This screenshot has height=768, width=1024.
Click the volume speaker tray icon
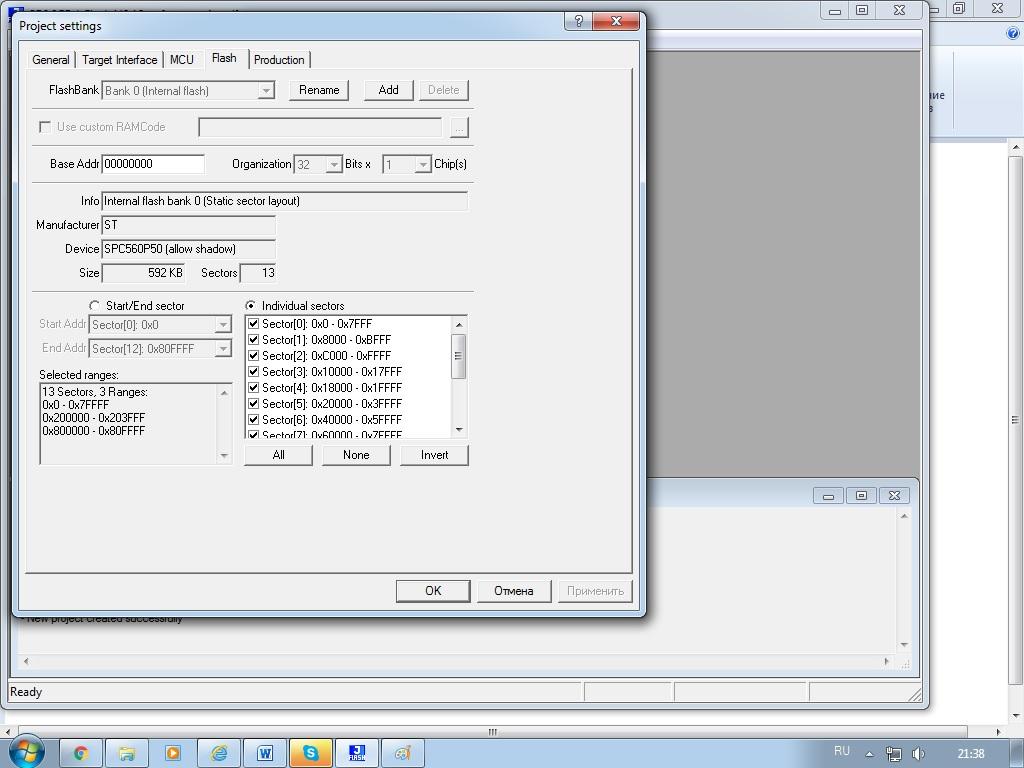[918, 753]
